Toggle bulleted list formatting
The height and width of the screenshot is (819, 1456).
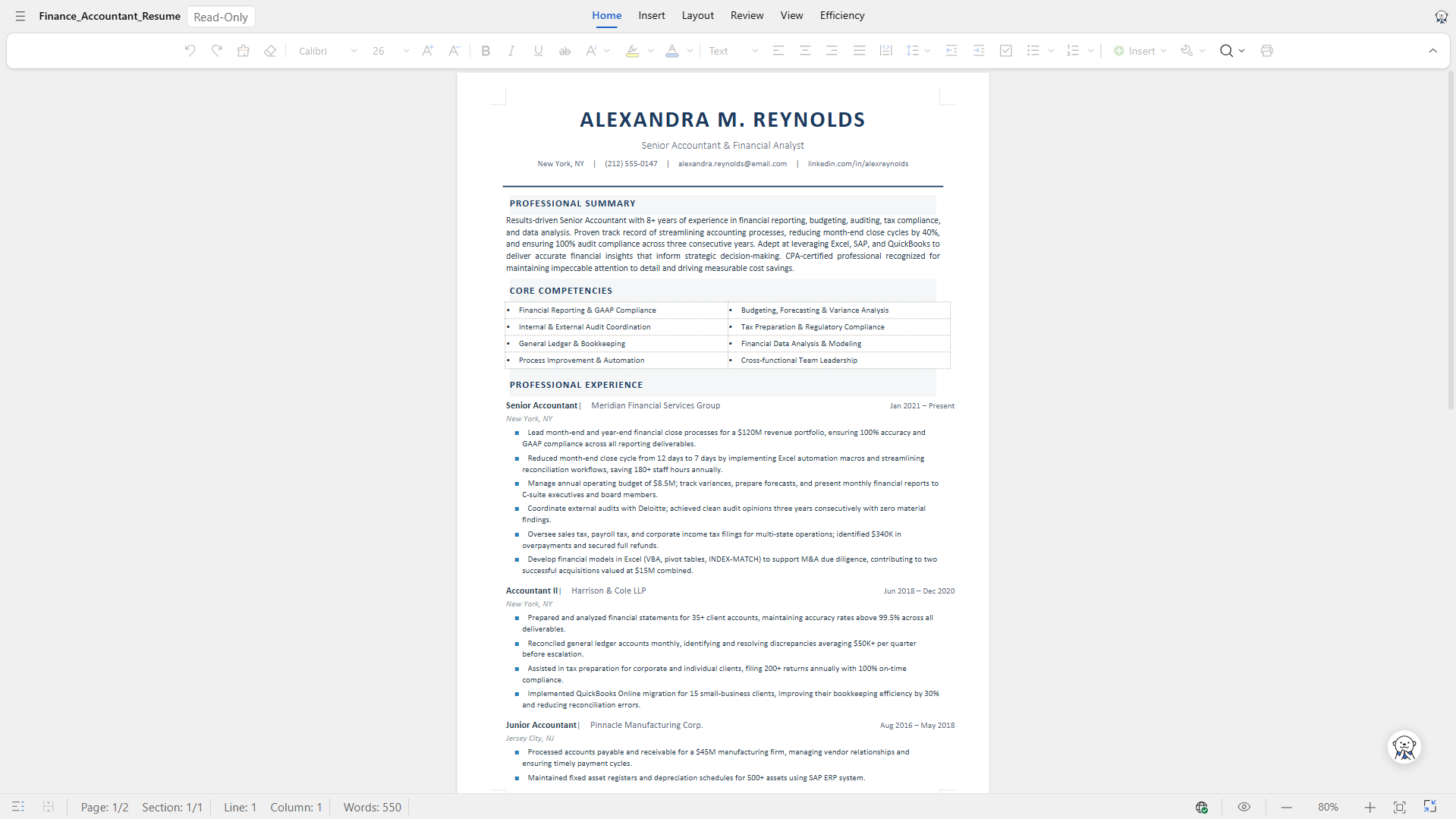(1033, 51)
